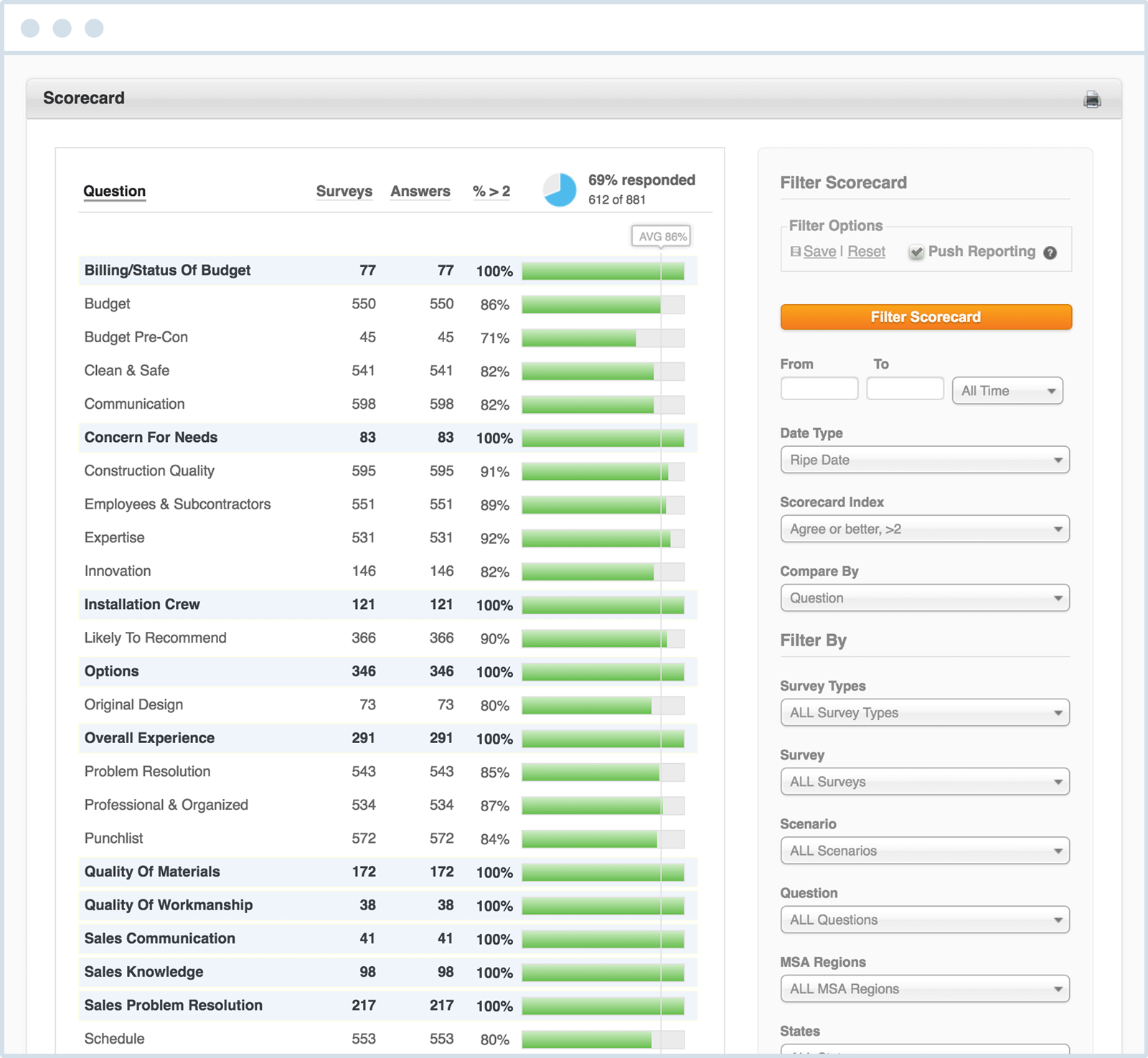The width and height of the screenshot is (1148, 1058).
Task: Open the ALL MSA Regions dropdown
Action: pyautogui.click(x=925, y=988)
